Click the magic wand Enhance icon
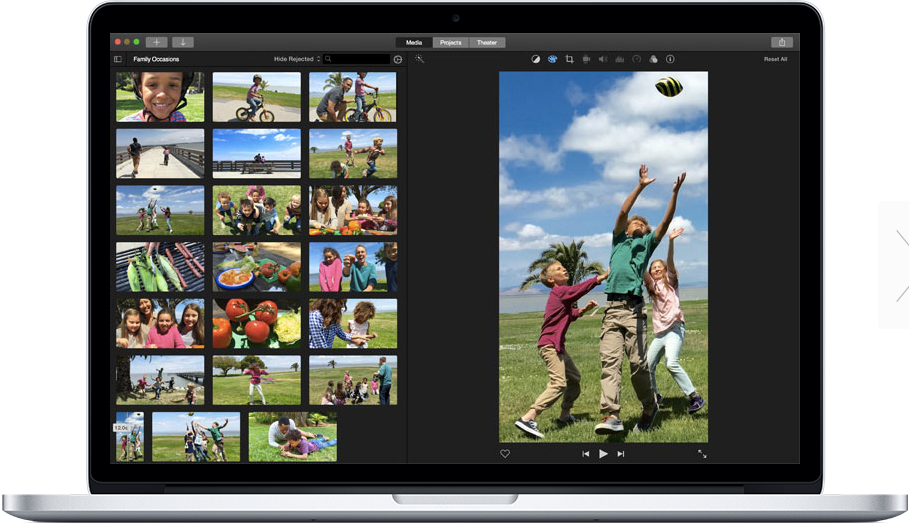 click(x=420, y=59)
